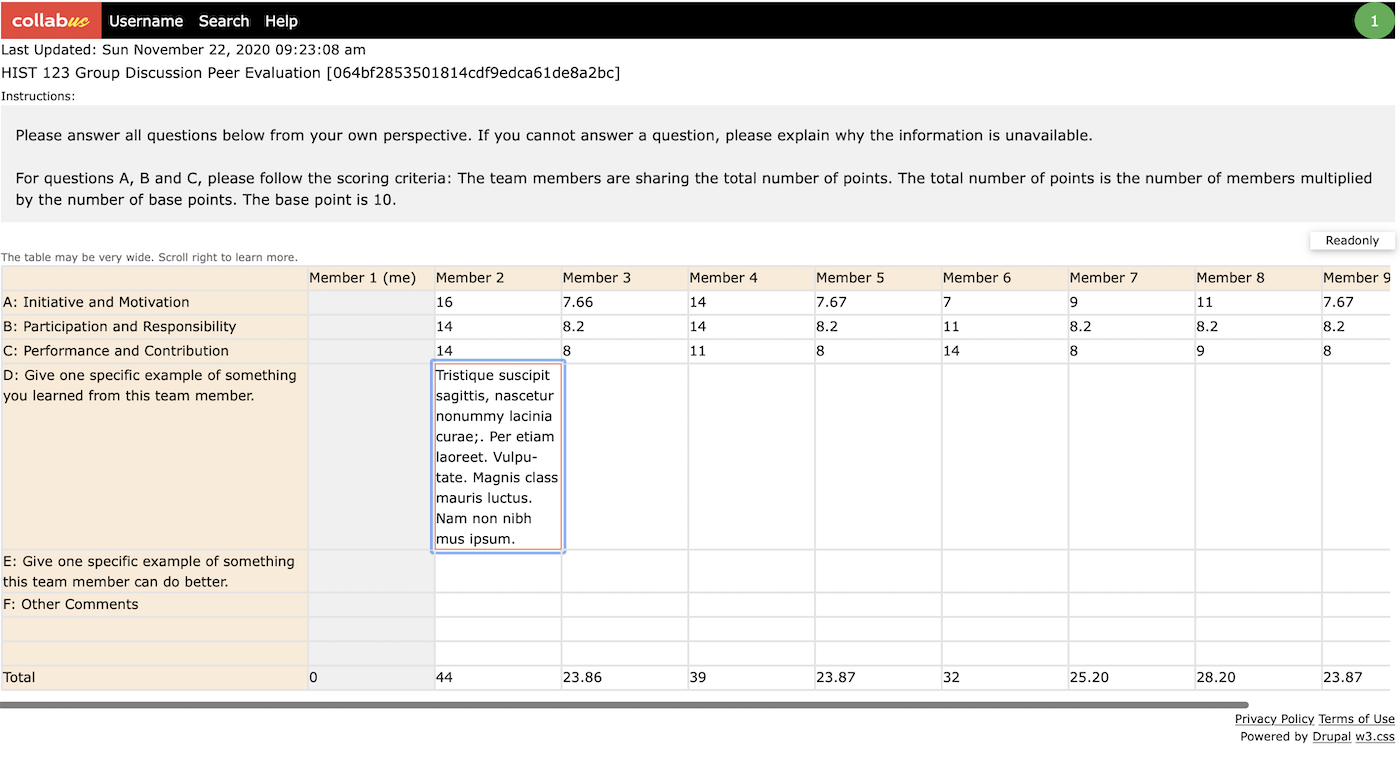Image resolution: width=1400 pixels, height=765 pixels.
Task: Click Member 1 total 0
Action: coord(371,677)
